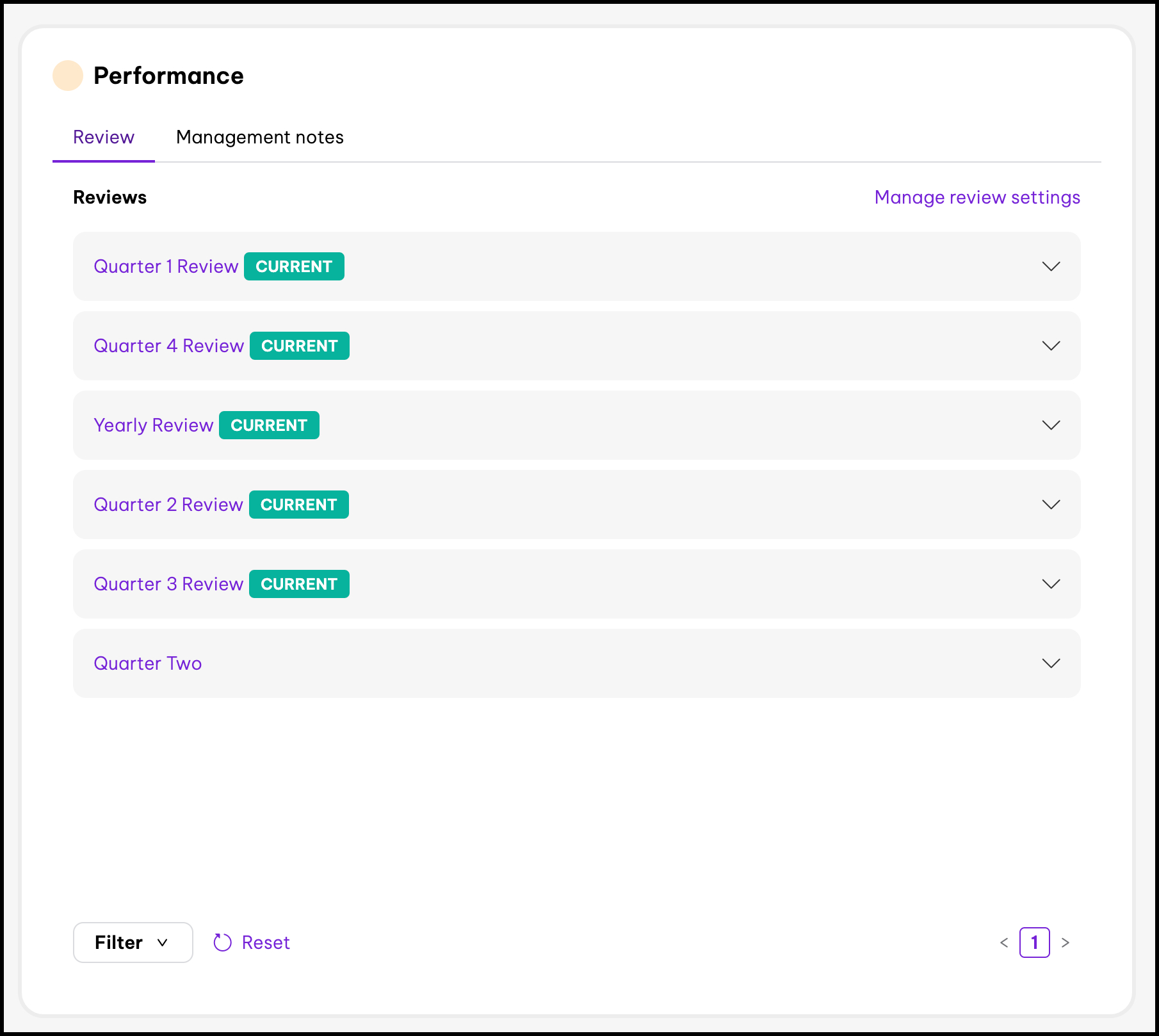Click the Quarter Two review title
Viewport: 1159px width, 1036px height.
(148, 663)
